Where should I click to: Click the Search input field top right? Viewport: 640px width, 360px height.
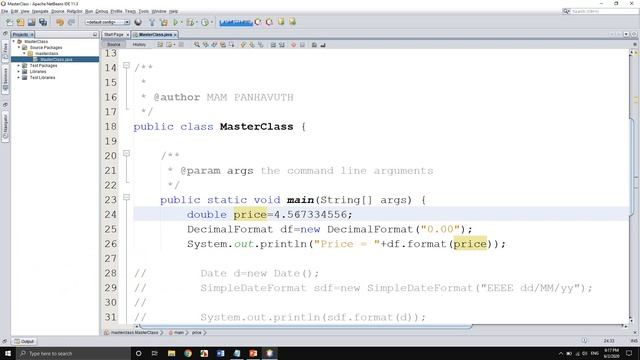604,11
